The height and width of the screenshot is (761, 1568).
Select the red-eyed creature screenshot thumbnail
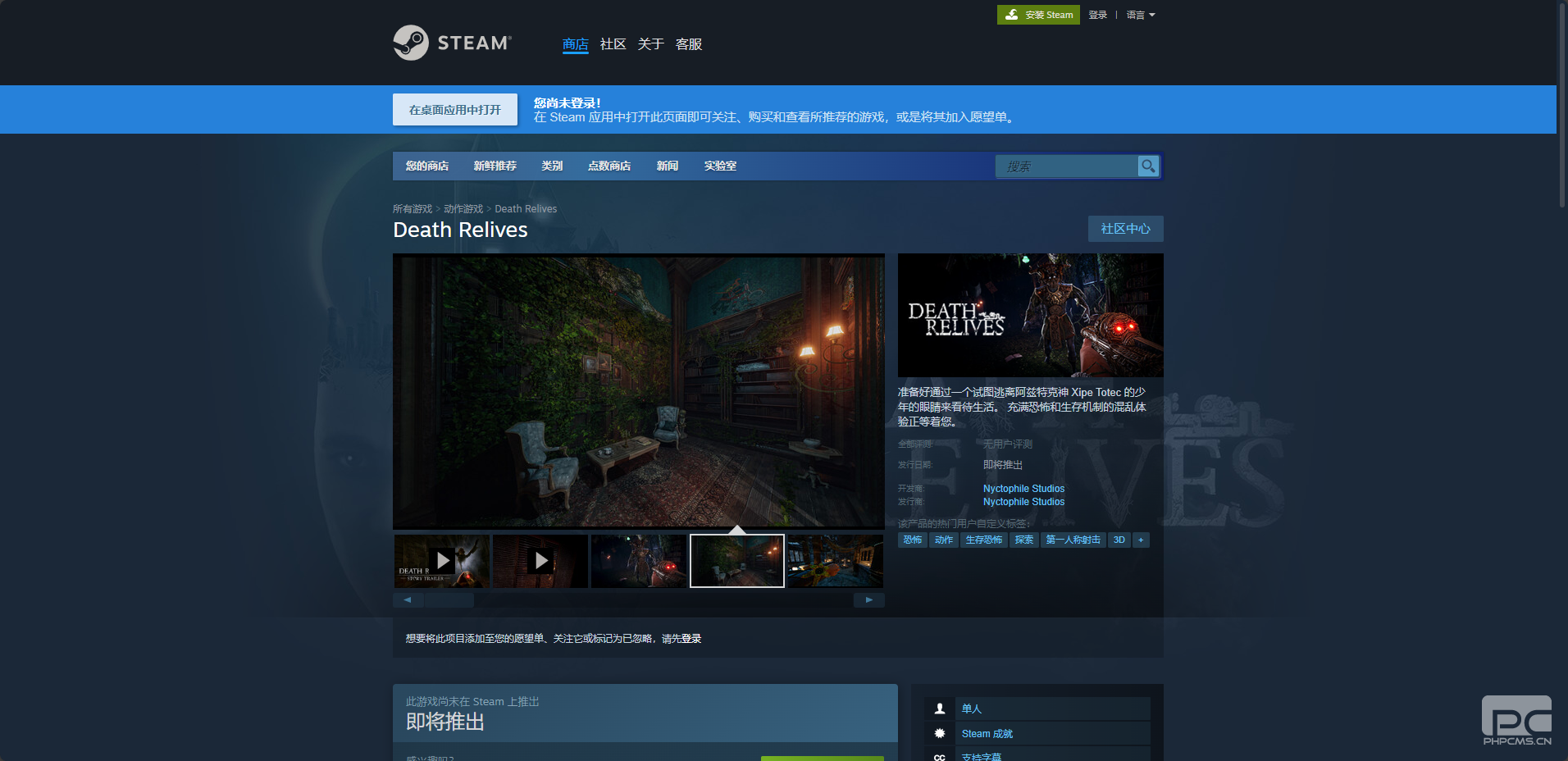click(x=639, y=561)
